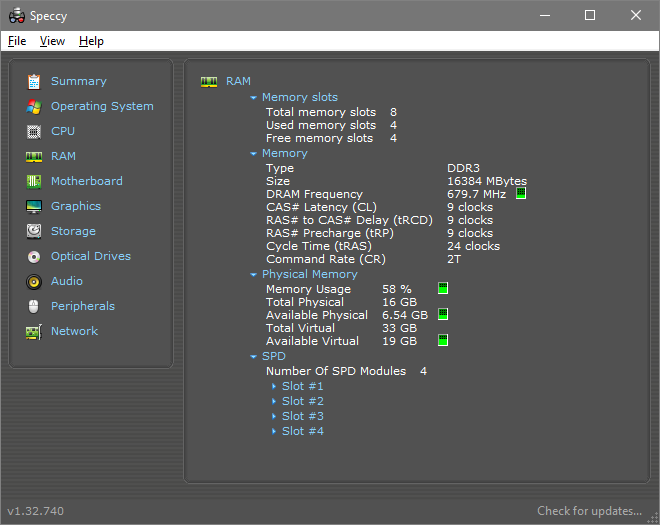This screenshot has height=525, width=660.
Task: Select the RAS# to CAS# Delay (tRCD) row
Action: click(379, 220)
